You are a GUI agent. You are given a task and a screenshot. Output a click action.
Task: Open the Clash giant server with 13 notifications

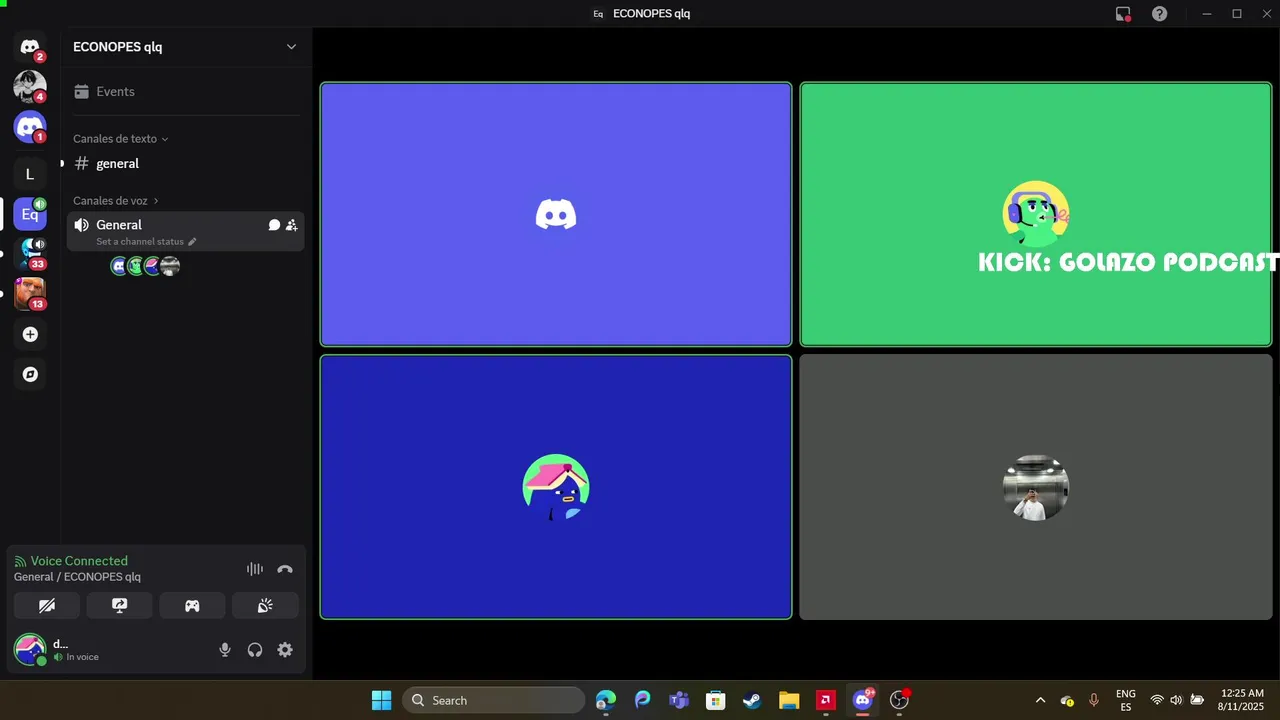30,294
